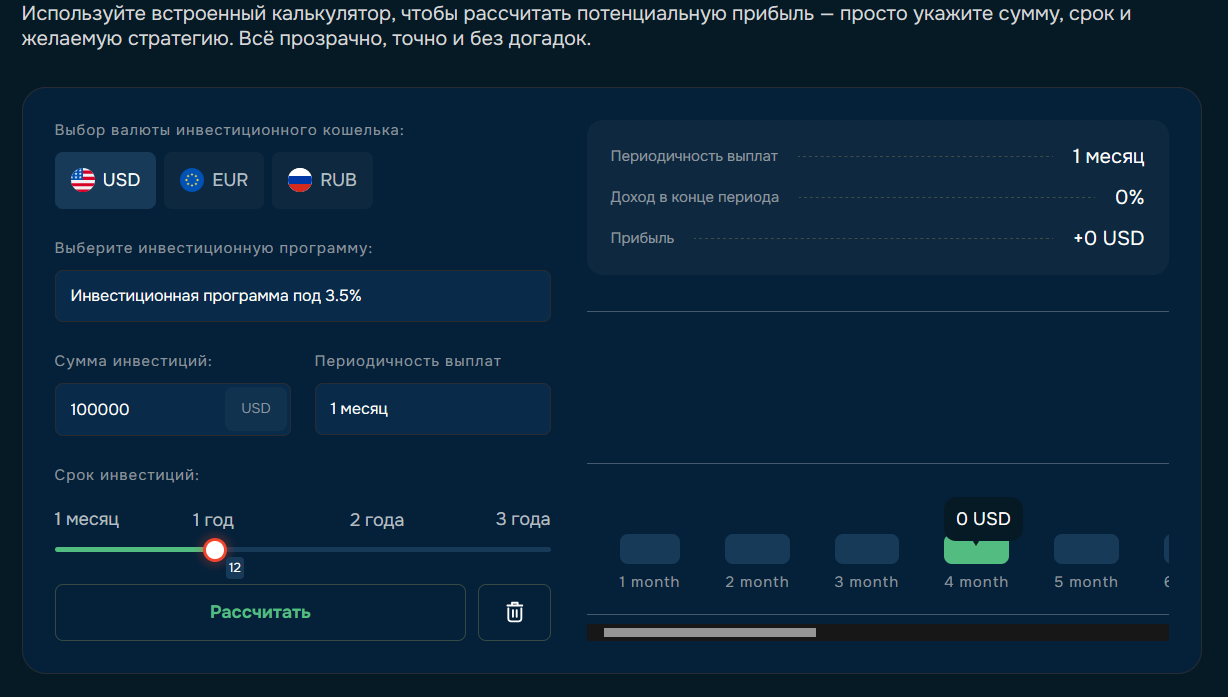The image size is (1228, 697).
Task: Click the chart horizontal scrollbar thumb
Action: (x=709, y=633)
